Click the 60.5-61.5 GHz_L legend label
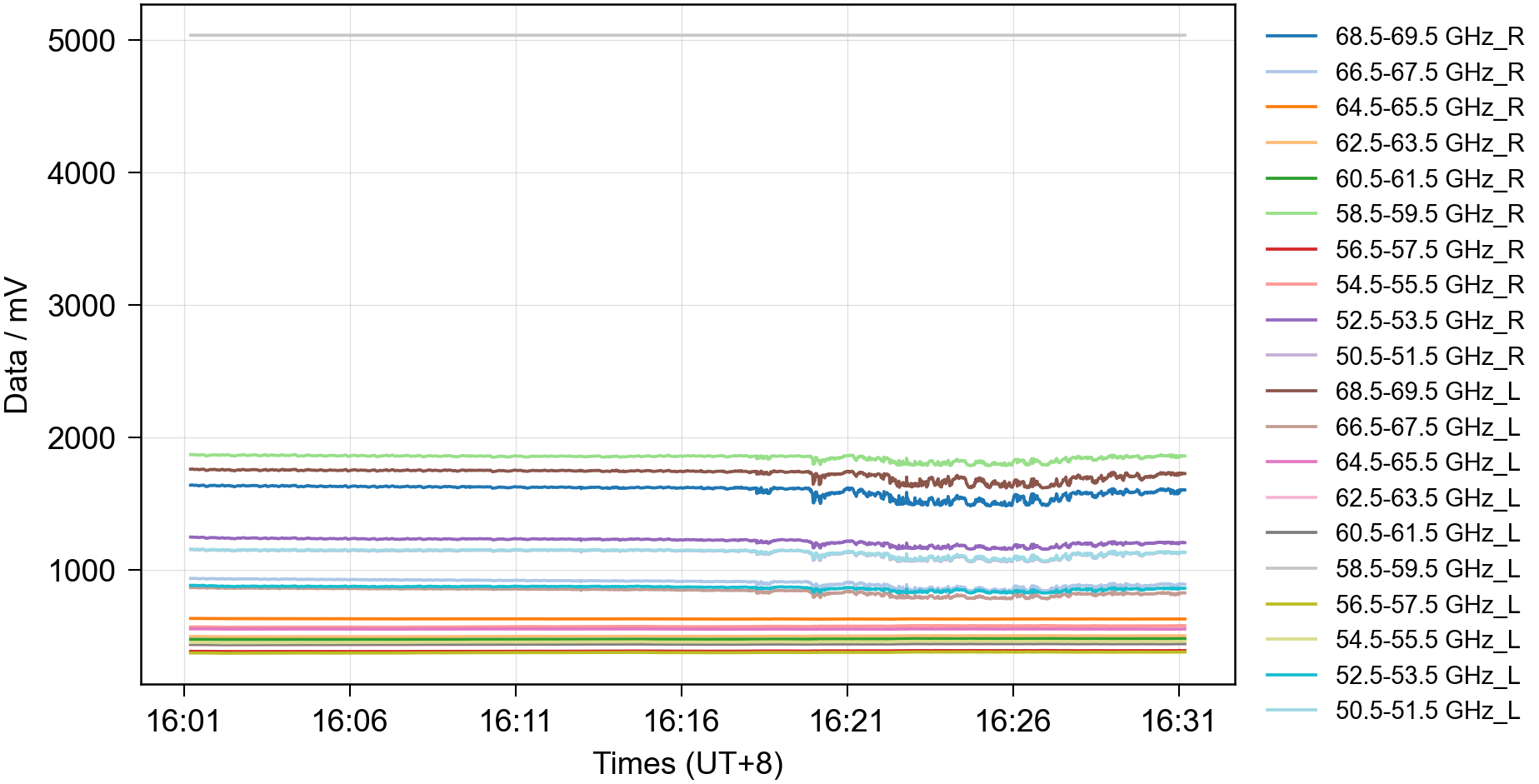Viewport: 1539px width, 784px height. (1427, 533)
